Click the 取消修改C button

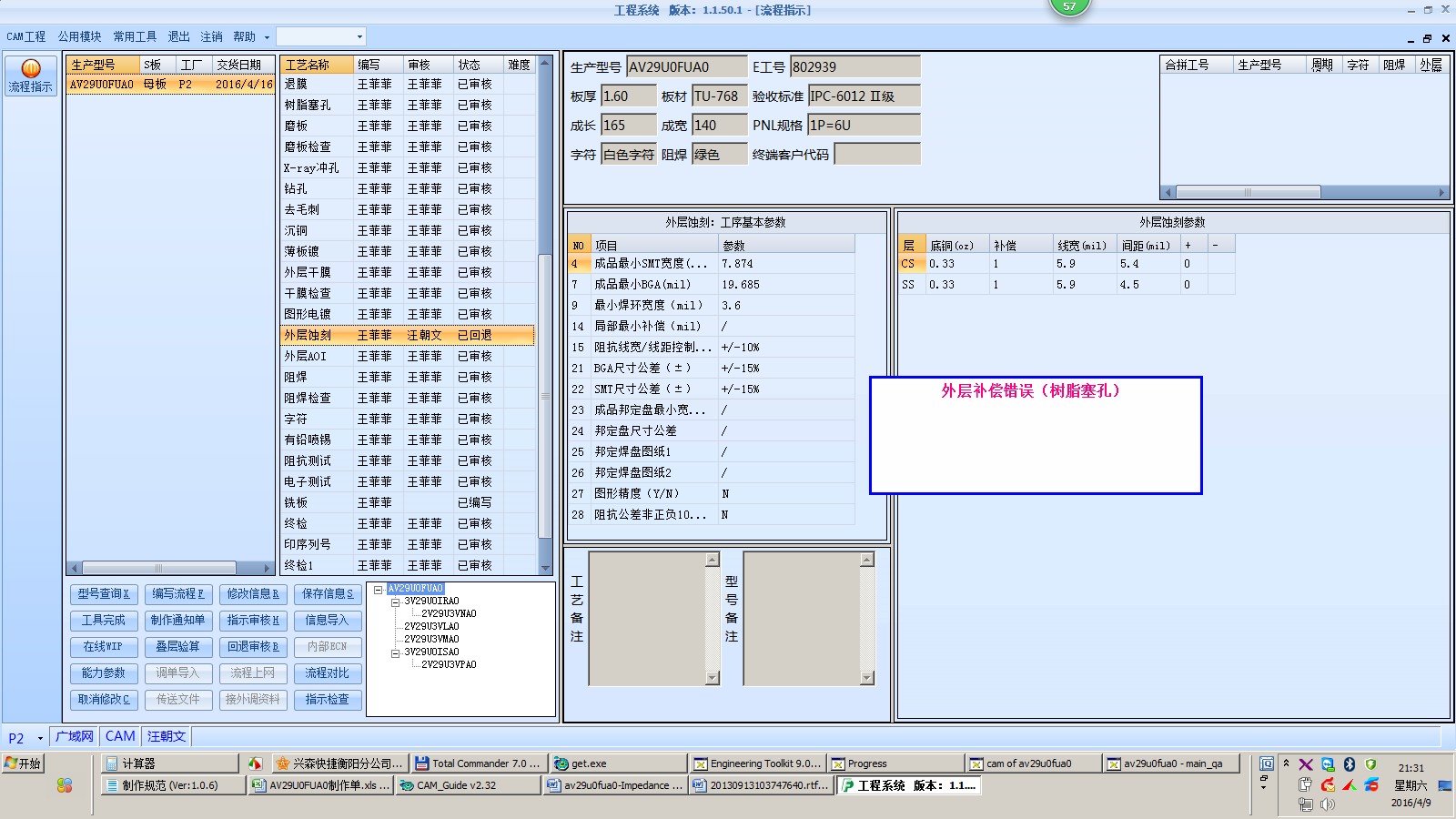tap(104, 700)
